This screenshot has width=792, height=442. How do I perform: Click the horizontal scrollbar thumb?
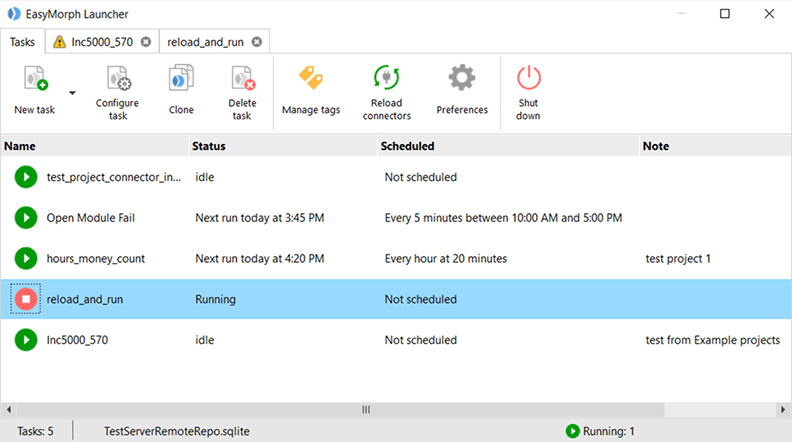(340, 409)
